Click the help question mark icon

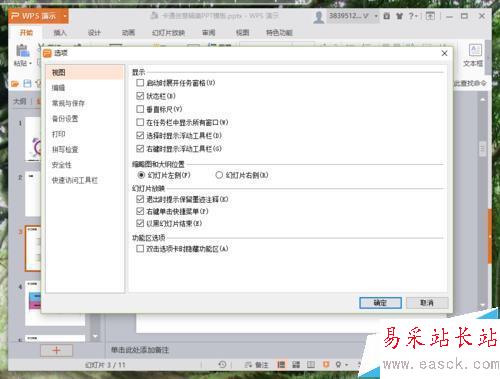point(411,16)
